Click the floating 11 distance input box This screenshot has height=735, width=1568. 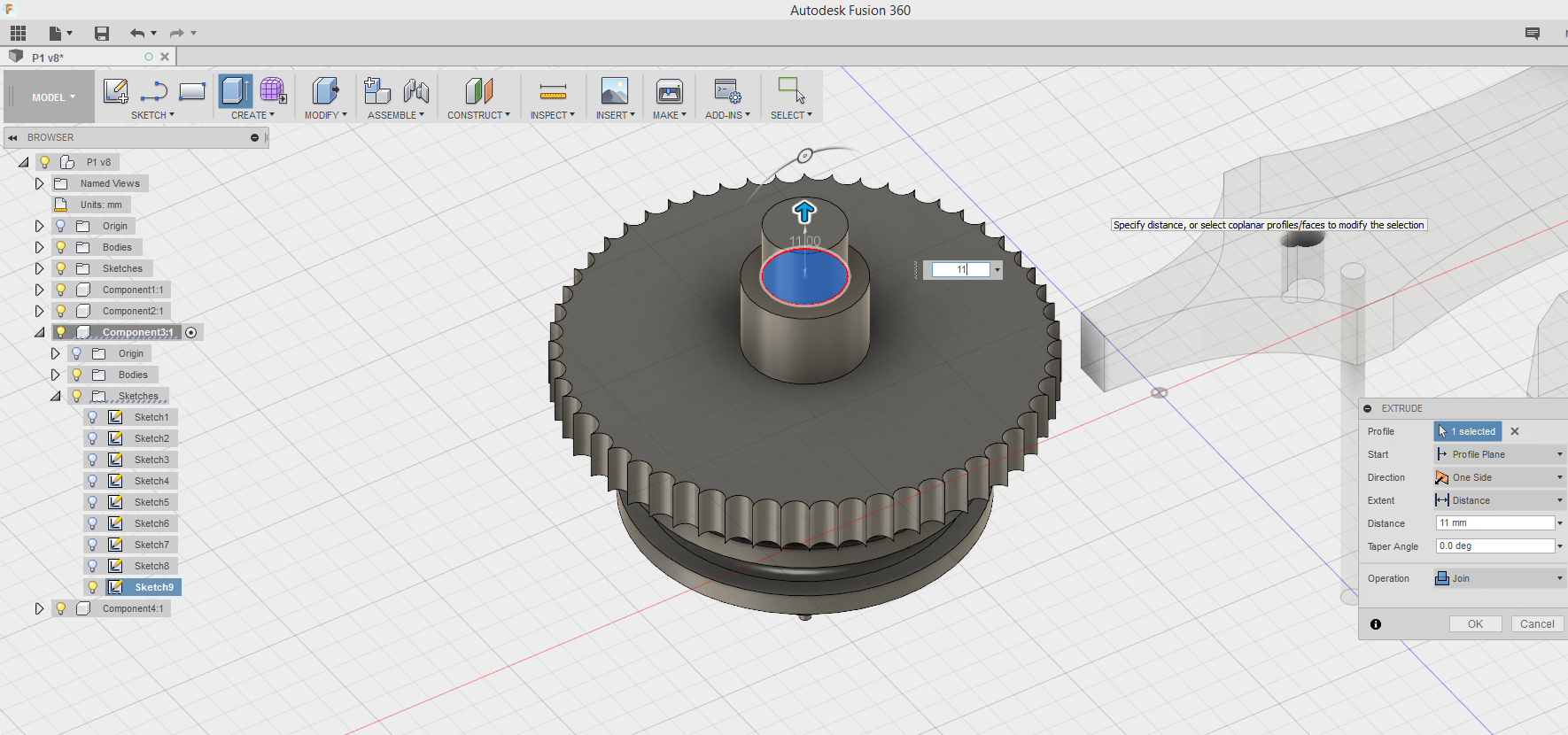(x=961, y=270)
